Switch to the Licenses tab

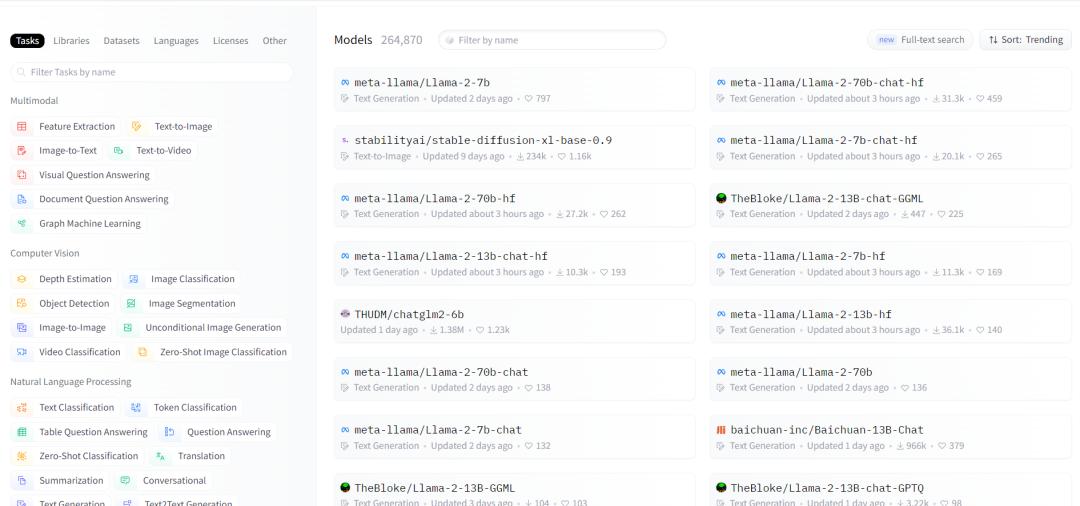pyautogui.click(x=231, y=41)
